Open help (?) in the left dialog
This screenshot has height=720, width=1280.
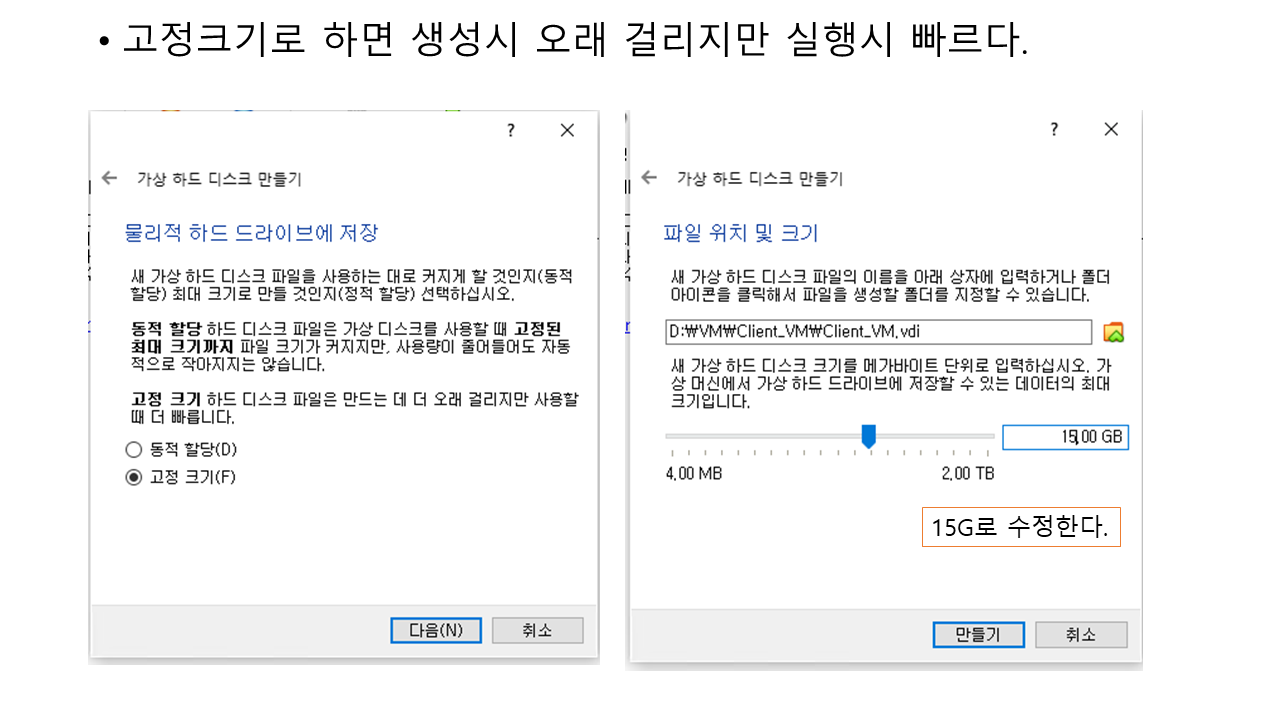pos(510,130)
